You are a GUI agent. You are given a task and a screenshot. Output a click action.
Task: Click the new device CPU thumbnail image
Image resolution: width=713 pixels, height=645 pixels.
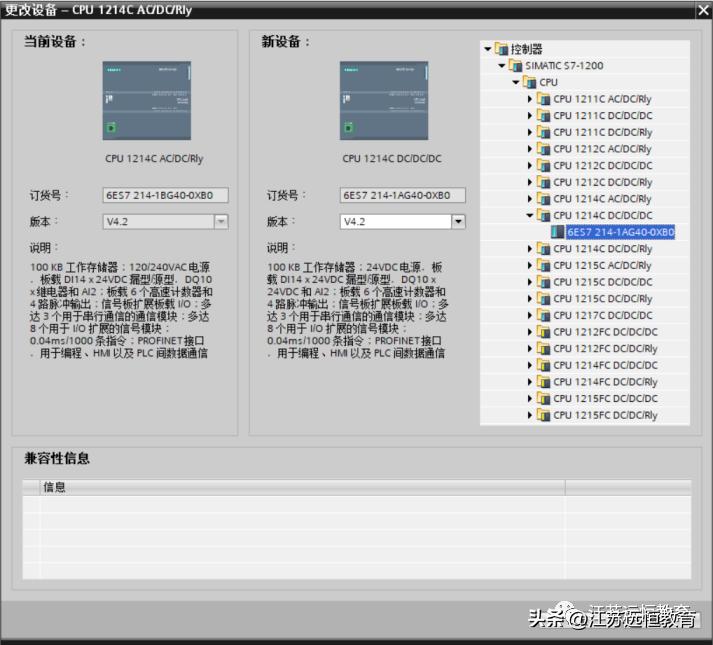click(x=384, y=101)
